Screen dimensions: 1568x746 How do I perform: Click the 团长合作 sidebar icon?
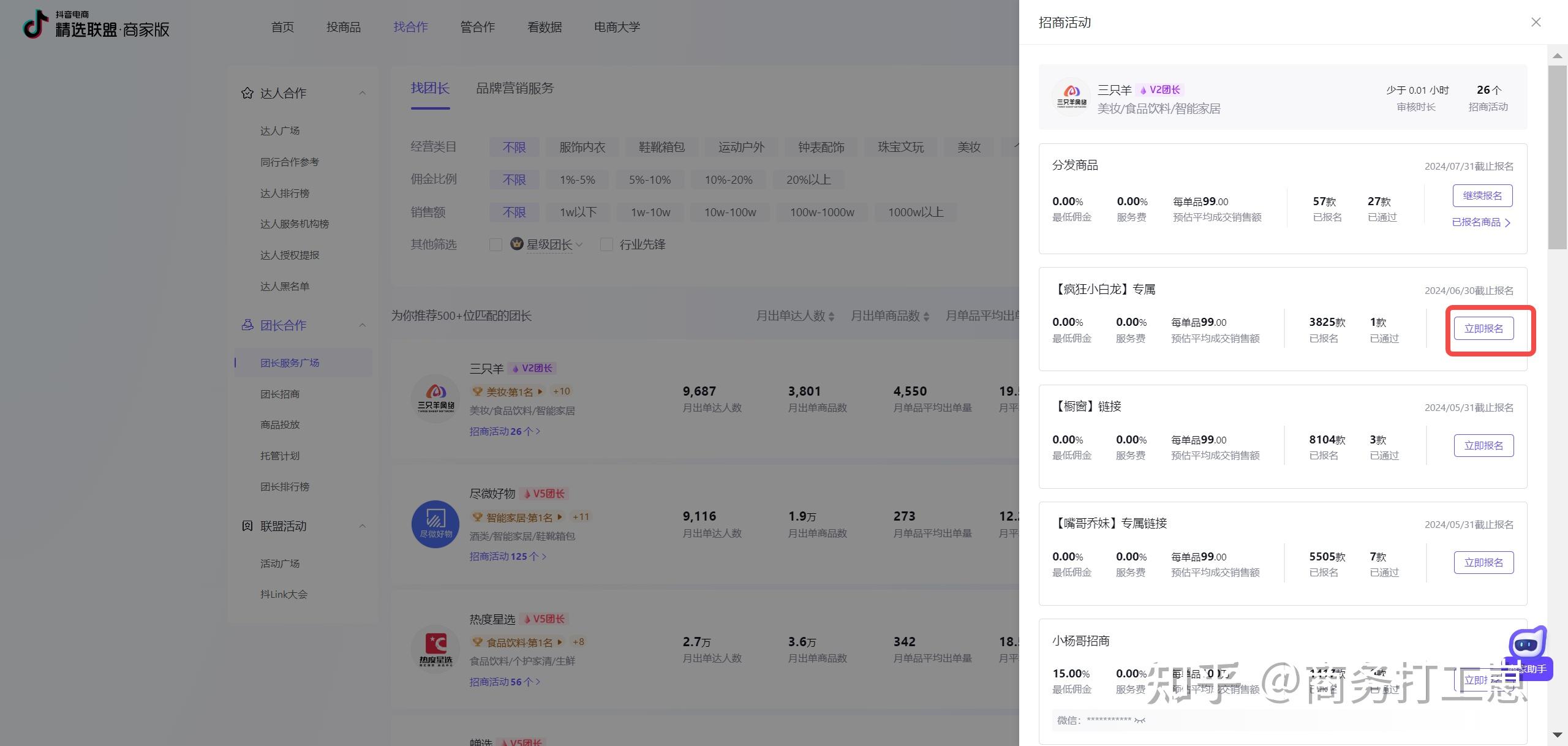click(247, 325)
